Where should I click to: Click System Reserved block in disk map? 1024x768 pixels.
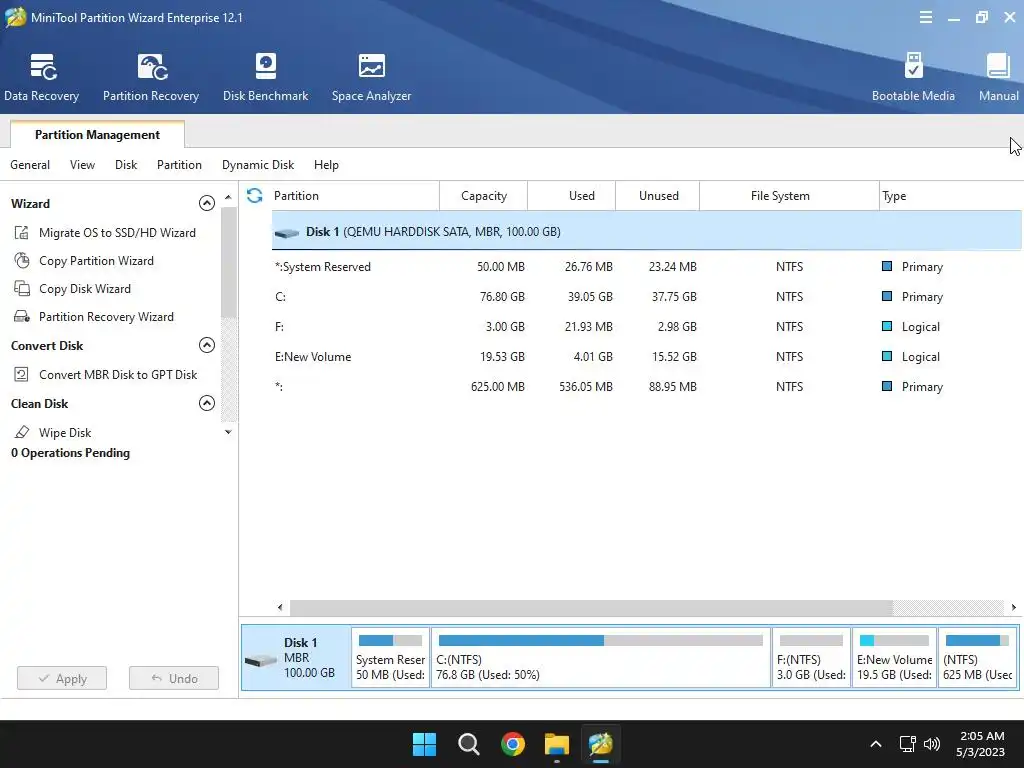(x=391, y=658)
